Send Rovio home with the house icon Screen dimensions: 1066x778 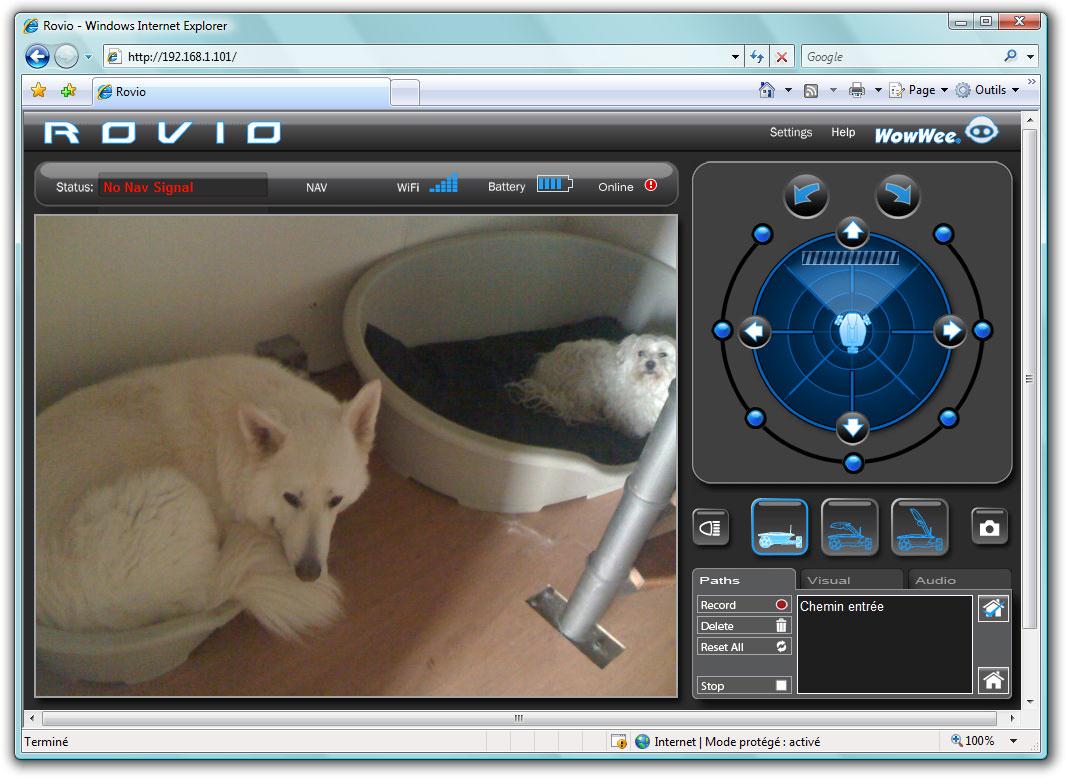(x=993, y=679)
